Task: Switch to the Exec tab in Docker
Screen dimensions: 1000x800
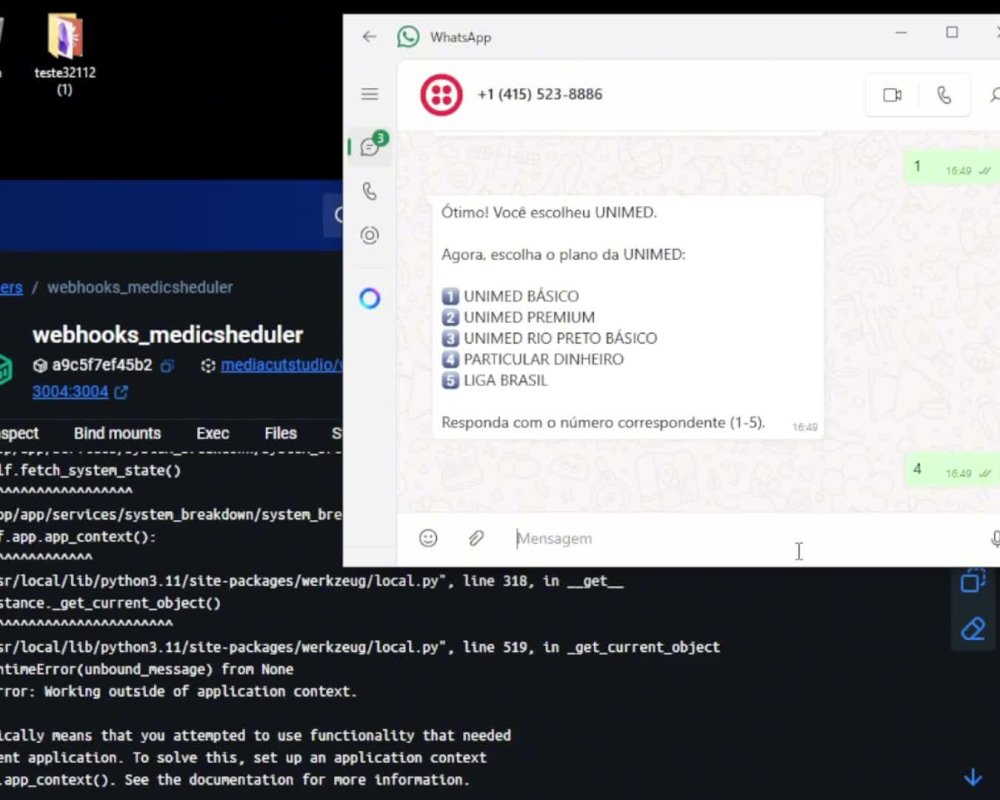Action: 212,433
